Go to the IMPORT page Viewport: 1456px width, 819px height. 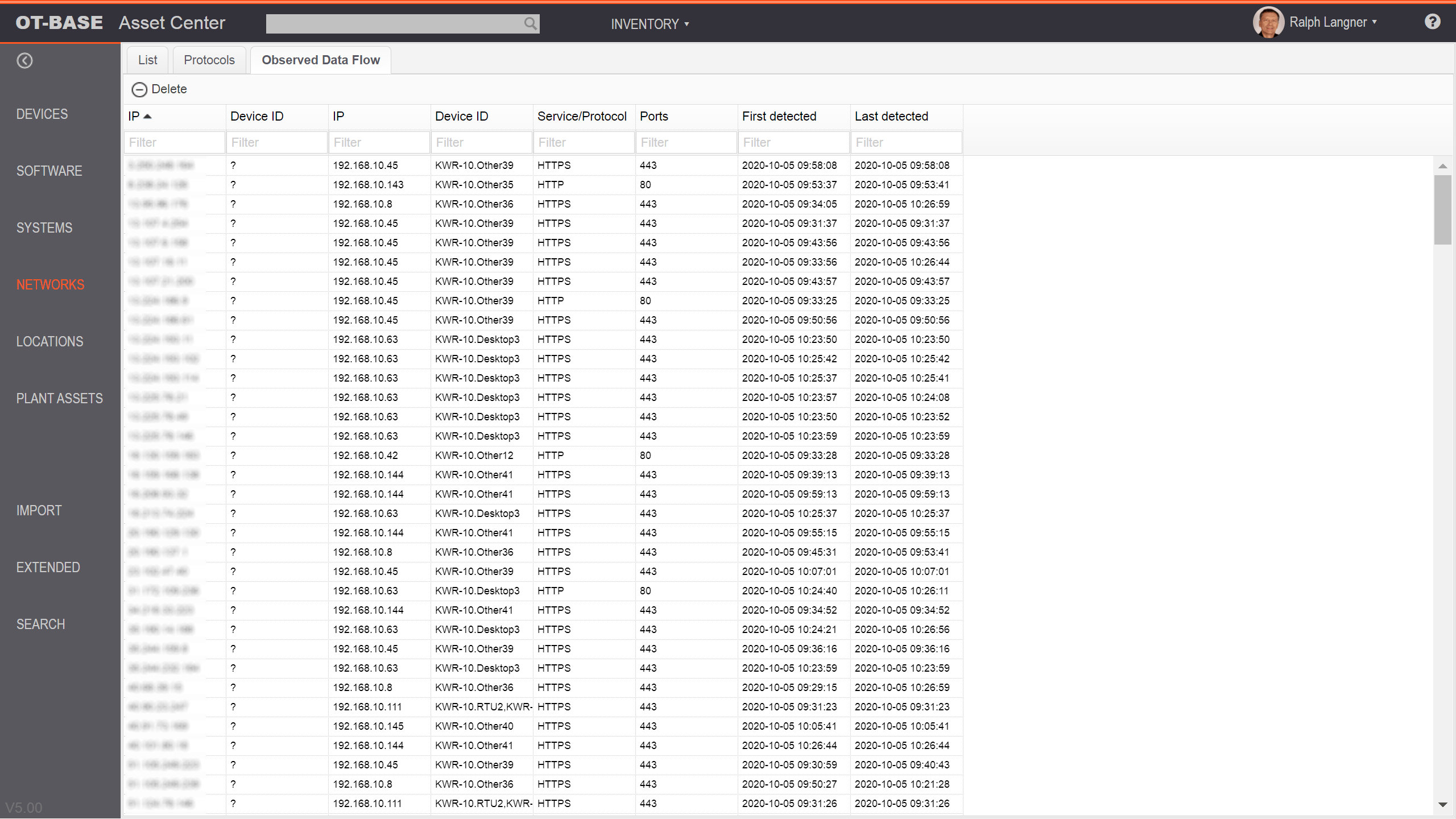pyautogui.click(x=39, y=510)
